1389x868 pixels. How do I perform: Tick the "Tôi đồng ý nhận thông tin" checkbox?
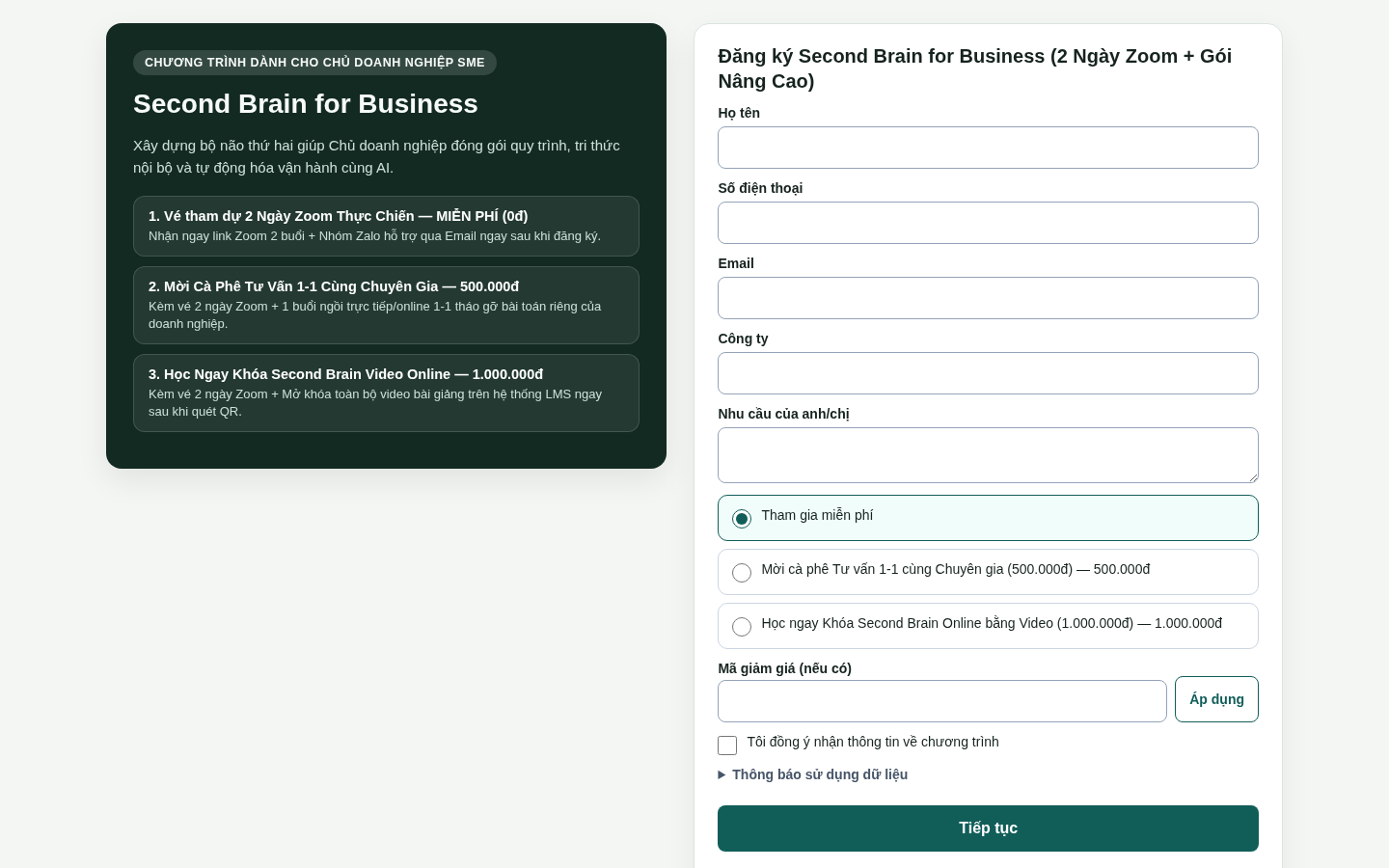click(x=727, y=746)
